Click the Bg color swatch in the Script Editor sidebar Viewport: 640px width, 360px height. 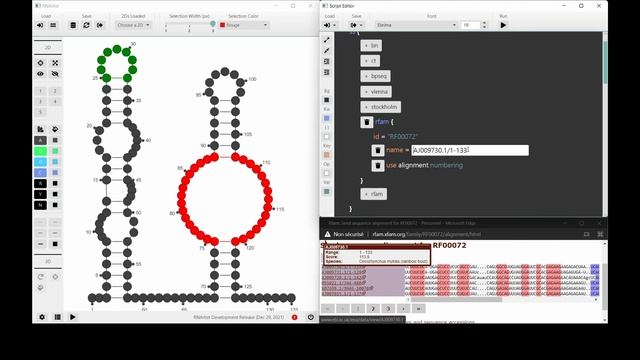click(x=327, y=100)
